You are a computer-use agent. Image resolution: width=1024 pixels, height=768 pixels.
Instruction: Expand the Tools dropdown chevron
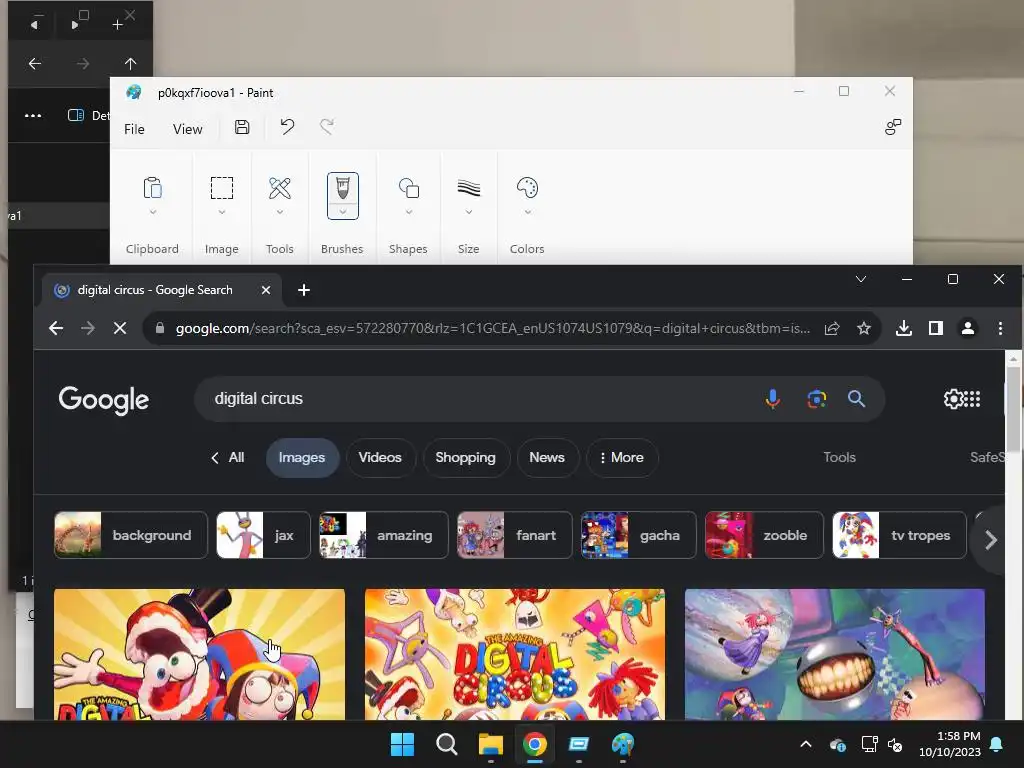click(280, 212)
